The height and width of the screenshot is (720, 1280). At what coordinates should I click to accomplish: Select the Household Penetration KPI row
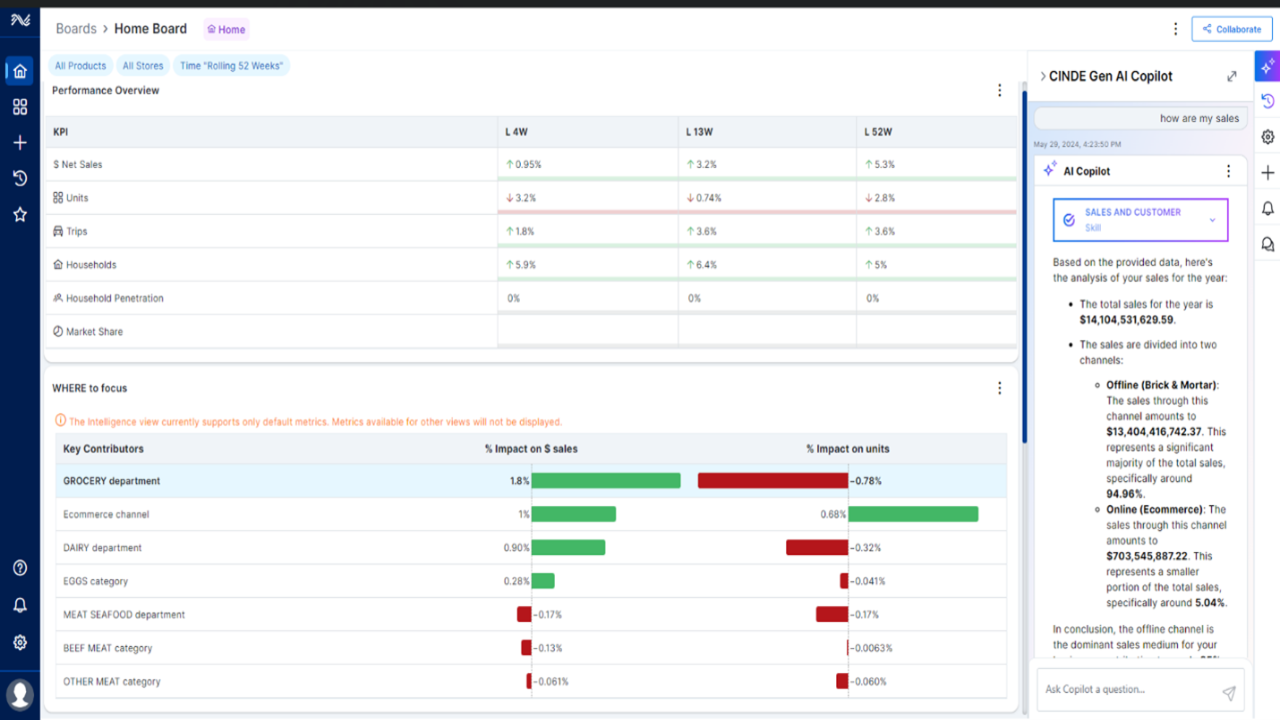[x=531, y=298]
